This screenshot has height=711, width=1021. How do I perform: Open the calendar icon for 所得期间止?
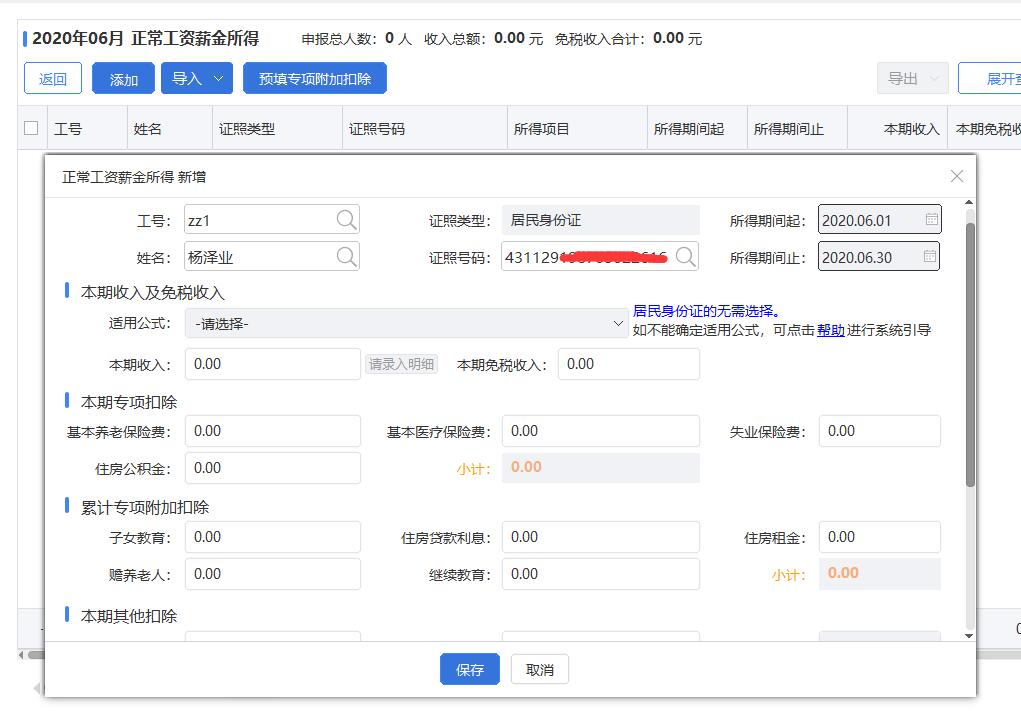pyautogui.click(x=930, y=257)
